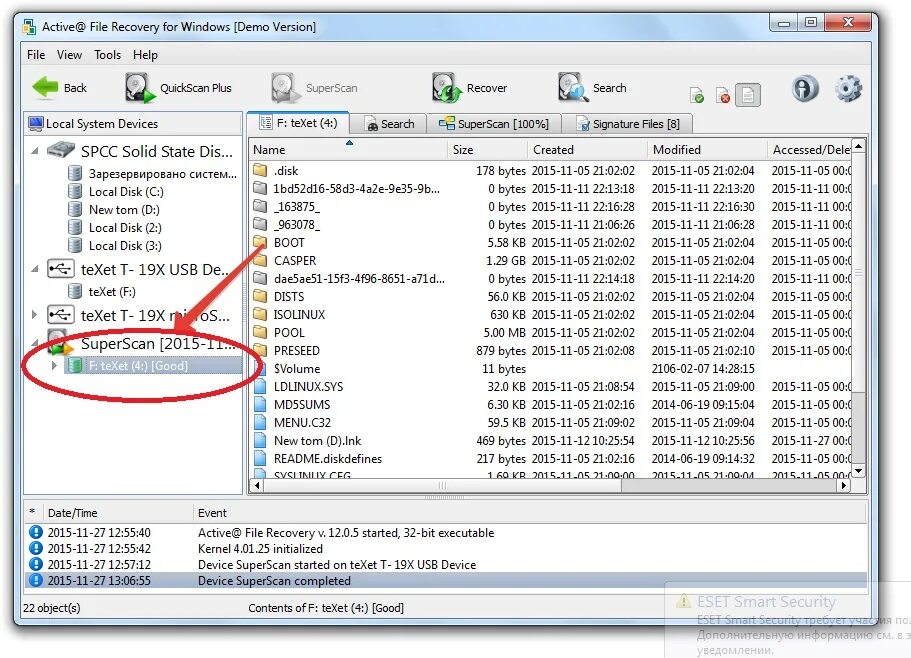This screenshot has height=658, width=911.
Task: Click the Event column header in log
Action: (529, 513)
